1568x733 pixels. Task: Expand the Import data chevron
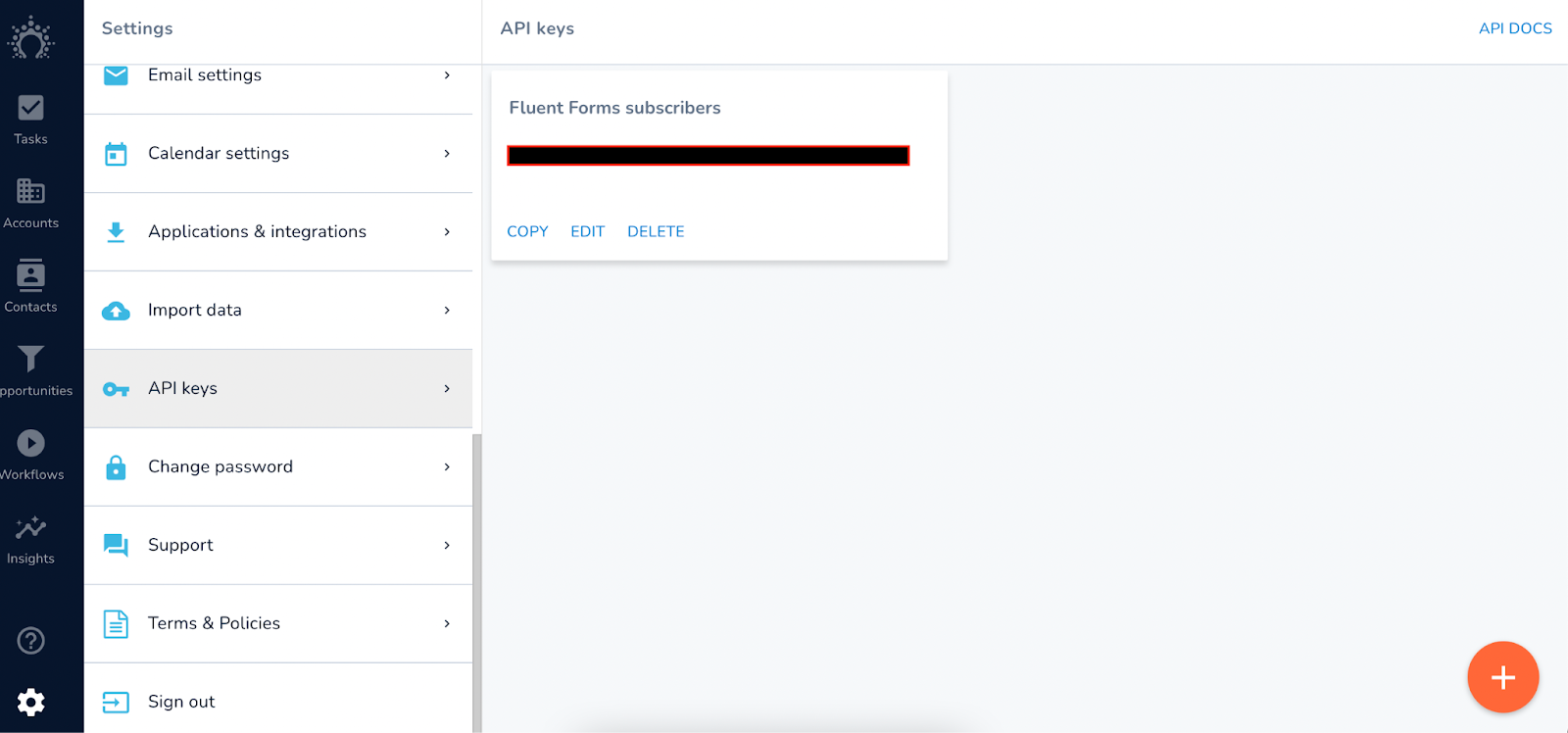447,310
